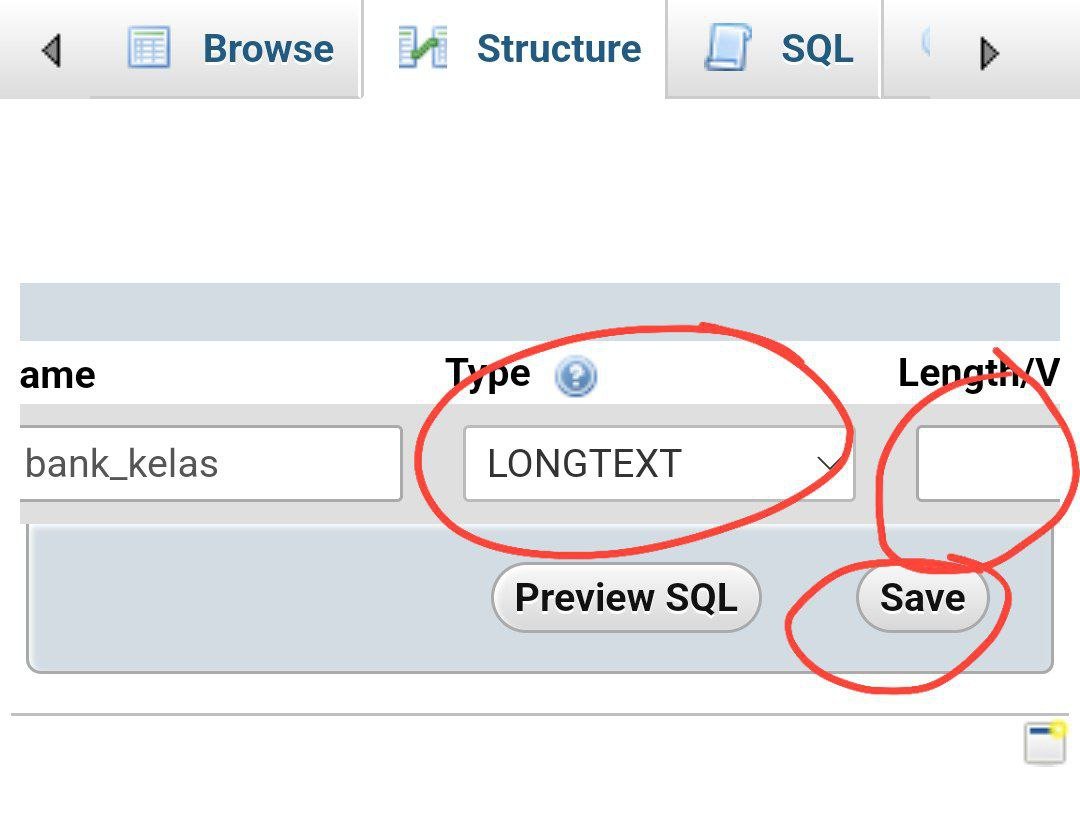Click the Browse tab table icon

tap(149, 48)
